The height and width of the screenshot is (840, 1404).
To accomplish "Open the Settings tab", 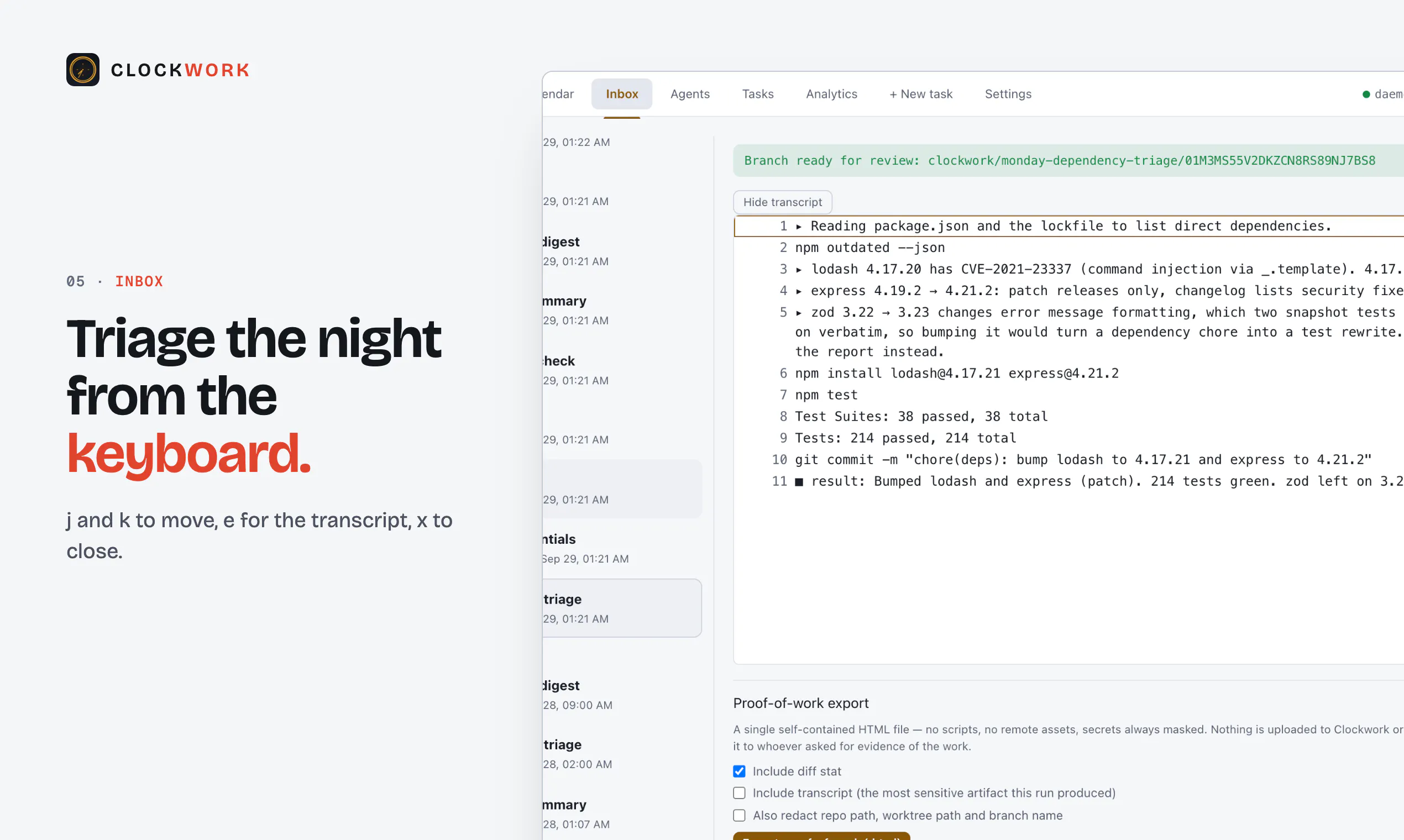I will tap(1008, 94).
